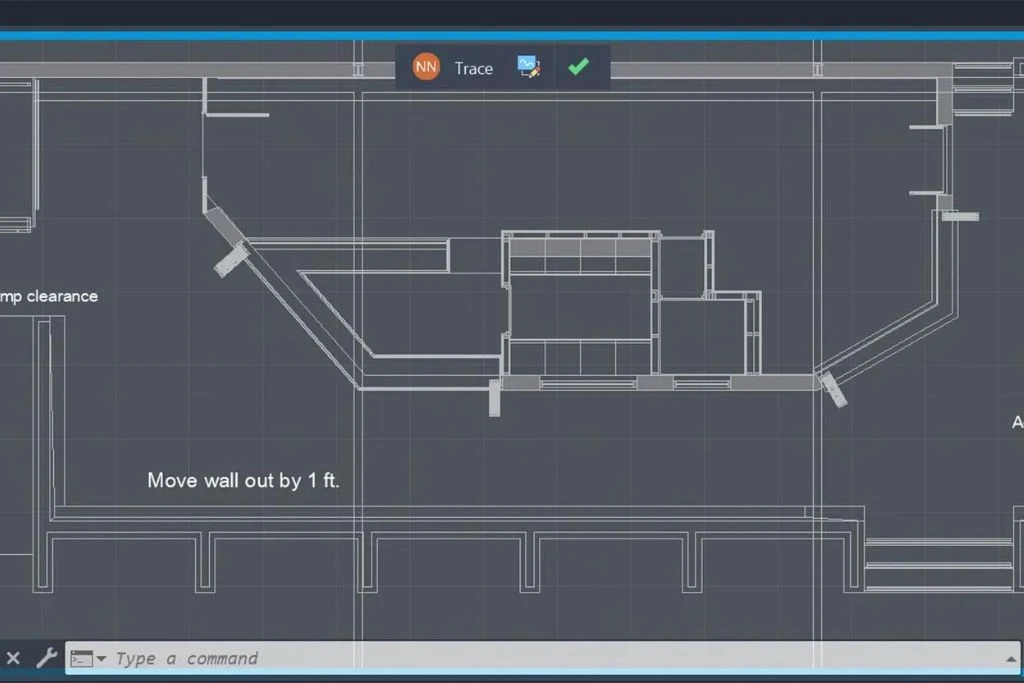This screenshot has width=1024, height=683.
Task: Close the command line with the X
Action: pyautogui.click(x=13, y=658)
